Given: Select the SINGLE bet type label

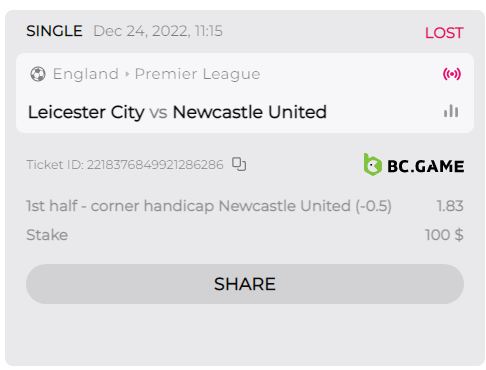Looking at the screenshot, I should coord(54,31).
